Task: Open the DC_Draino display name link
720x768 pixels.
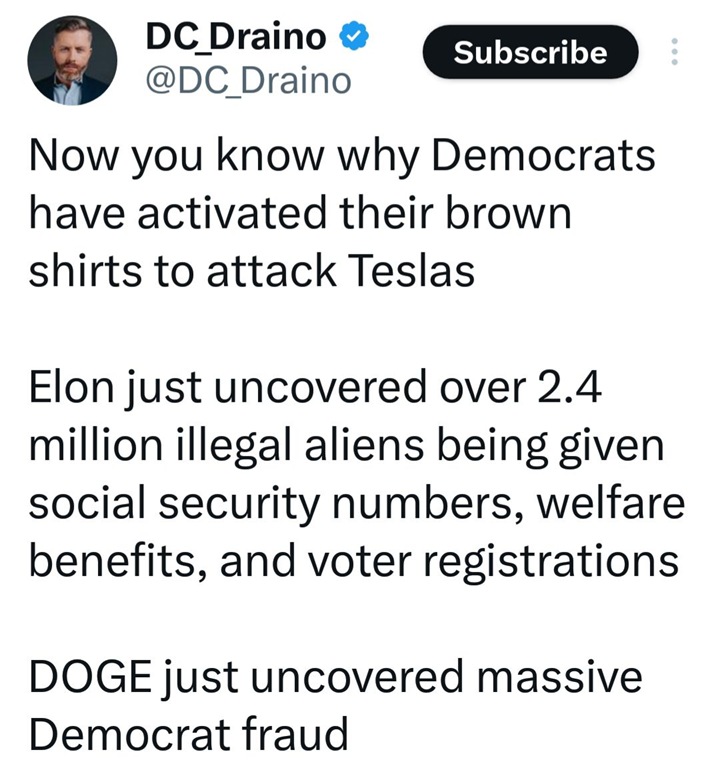Action: 235,37
